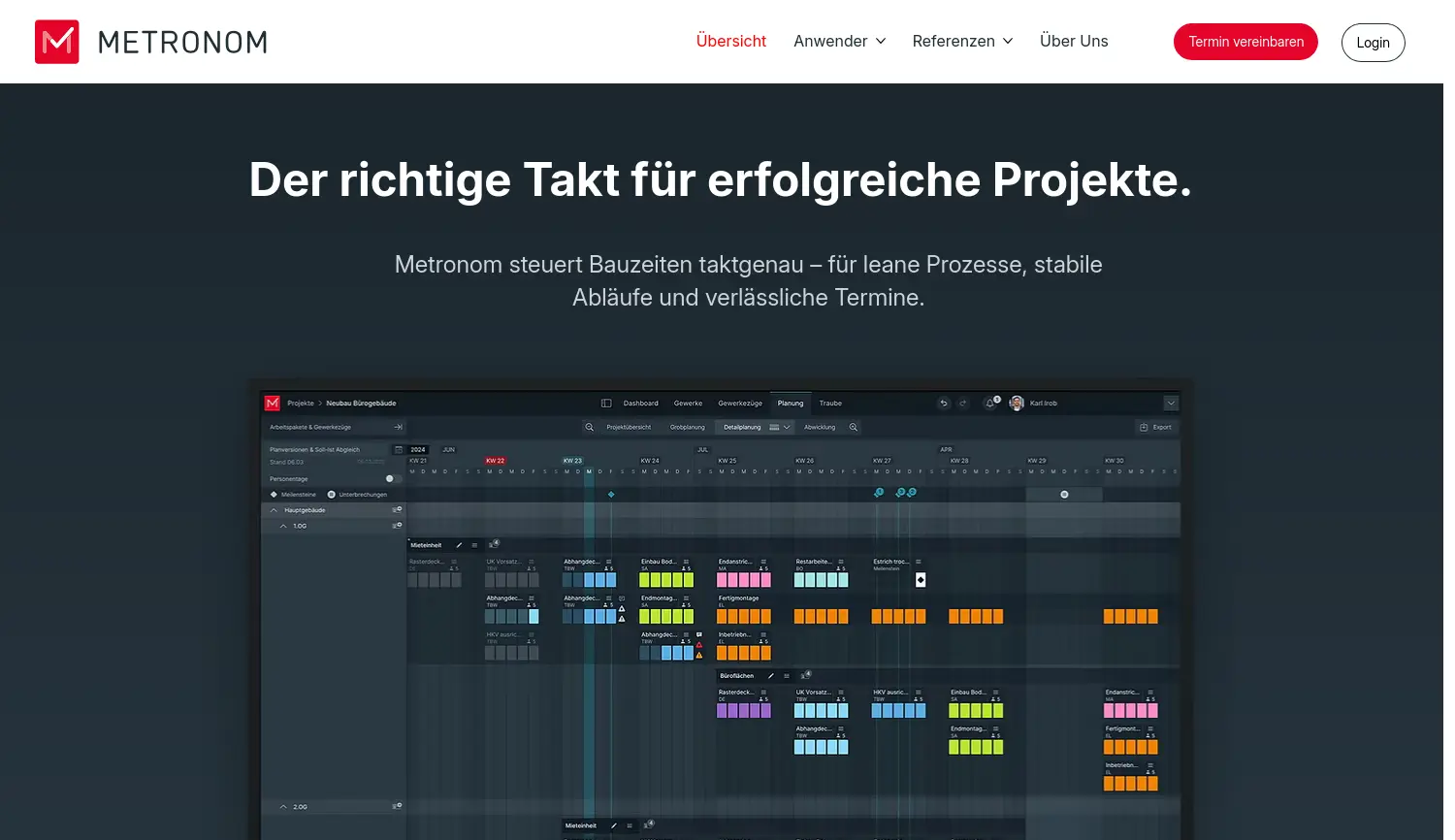Switch to the Dashboard tab

(640, 404)
